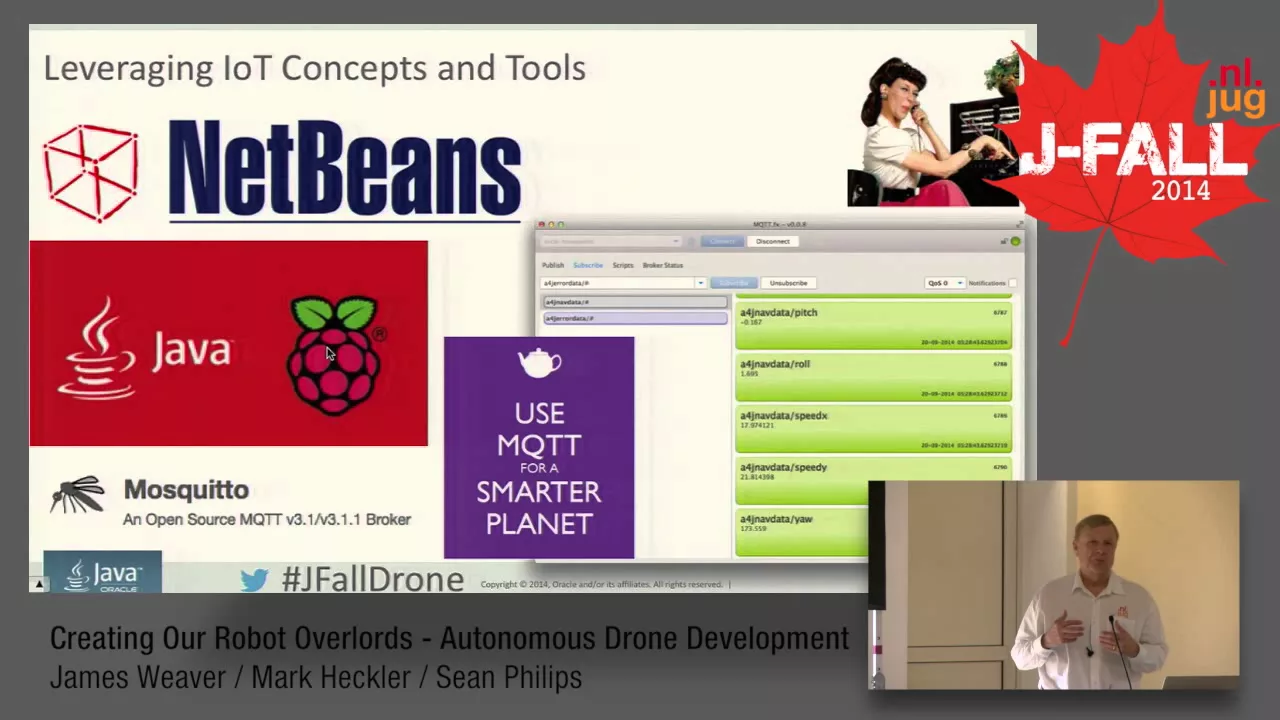Select the a4jnavdata/pitch message
This screenshot has height=720, width=1280.
[873, 326]
